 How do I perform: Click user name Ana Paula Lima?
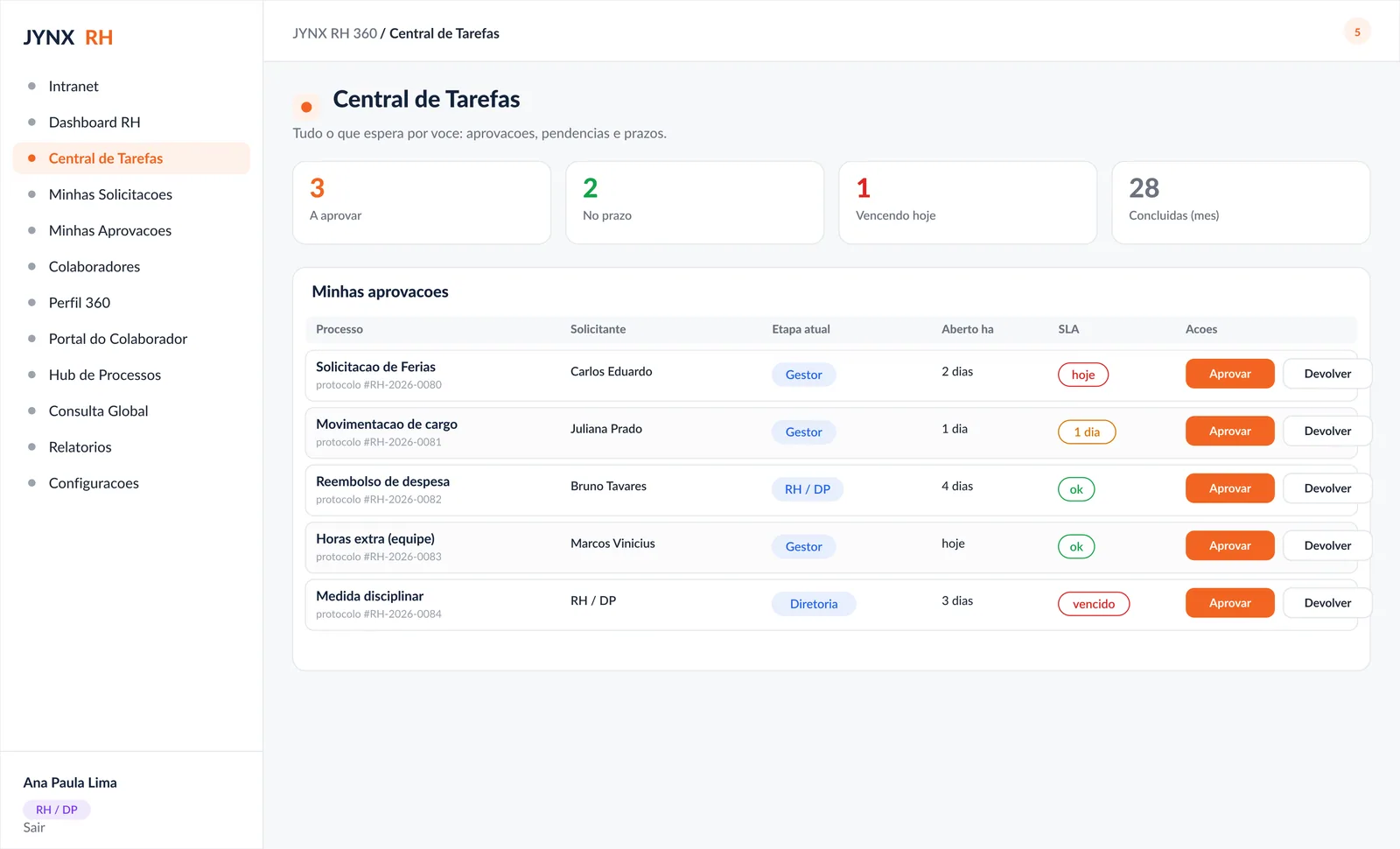[70, 782]
